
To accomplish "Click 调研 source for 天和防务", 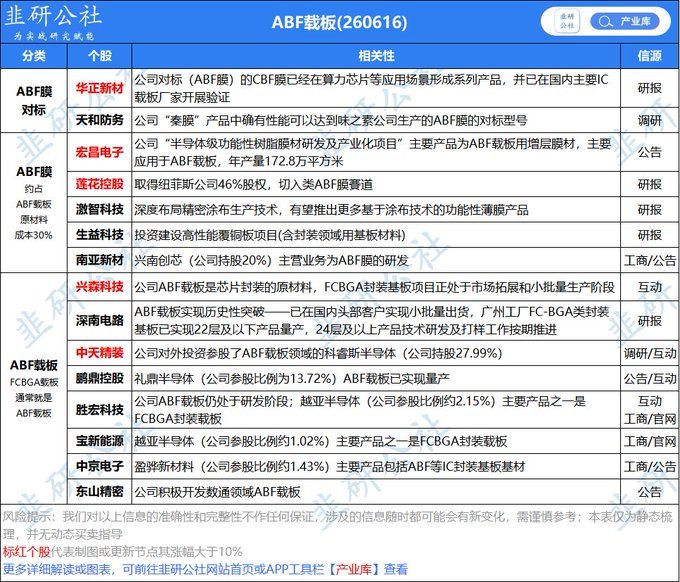I will pyautogui.click(x=650, y=120).
